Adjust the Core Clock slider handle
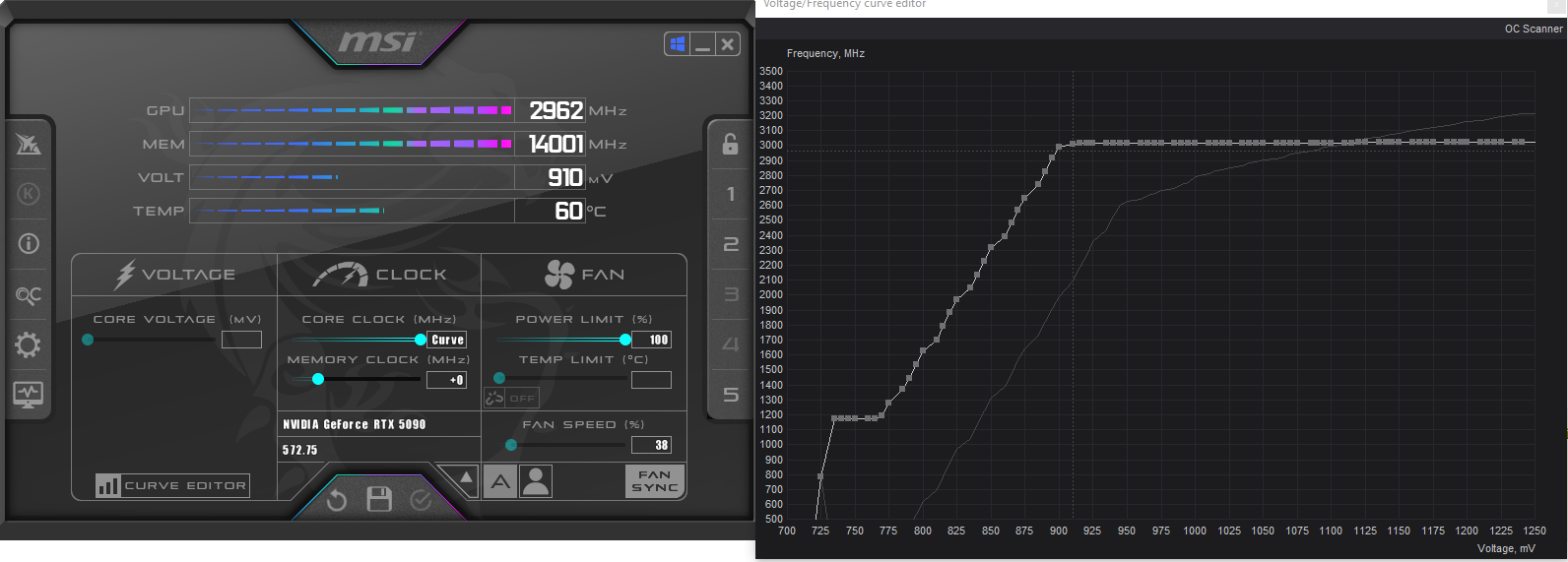The width and height of the screenshot is (1568, 562). tap(421, 340)
